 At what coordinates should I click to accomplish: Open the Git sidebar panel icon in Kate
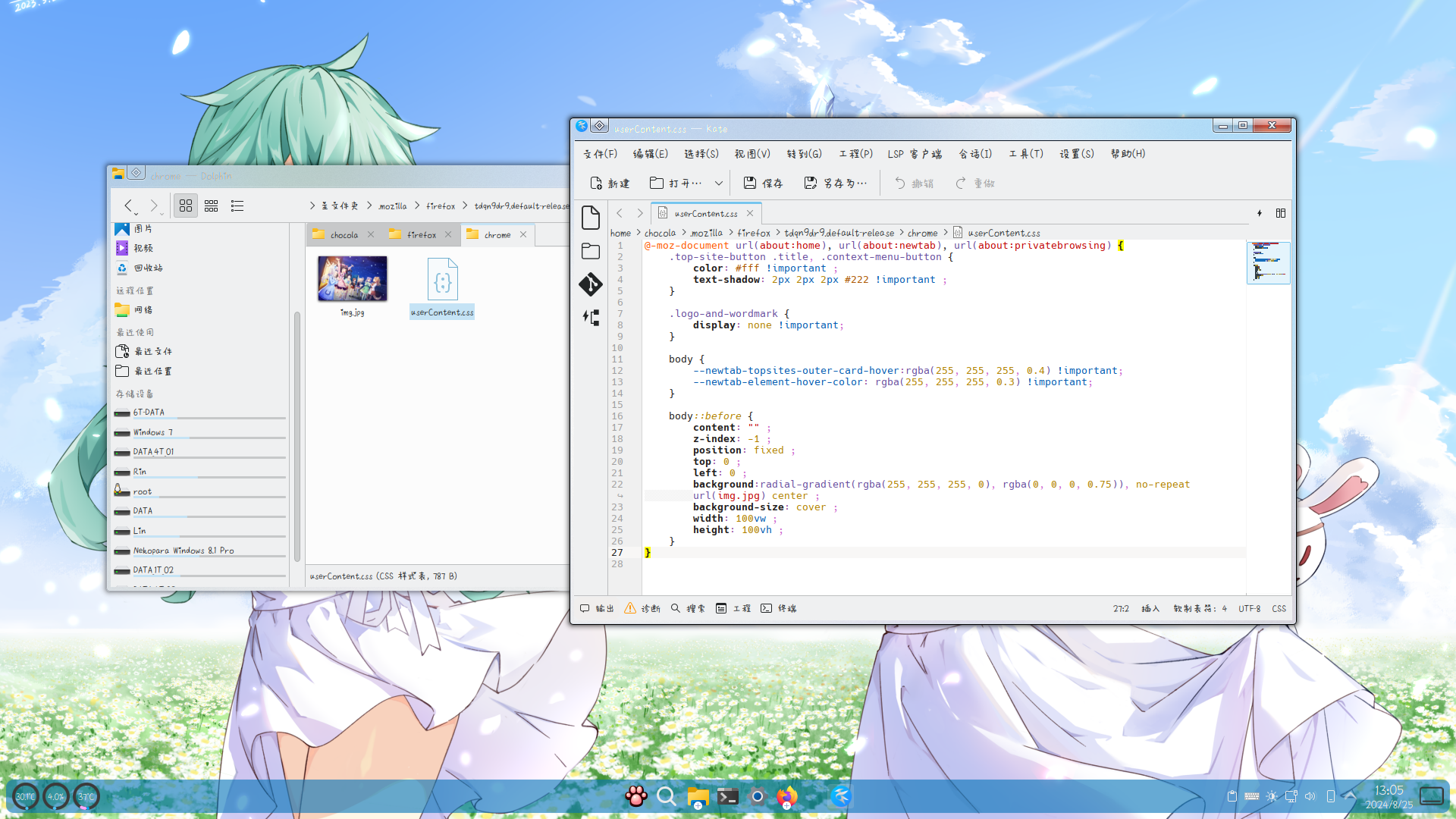click(x=591, y=284)
